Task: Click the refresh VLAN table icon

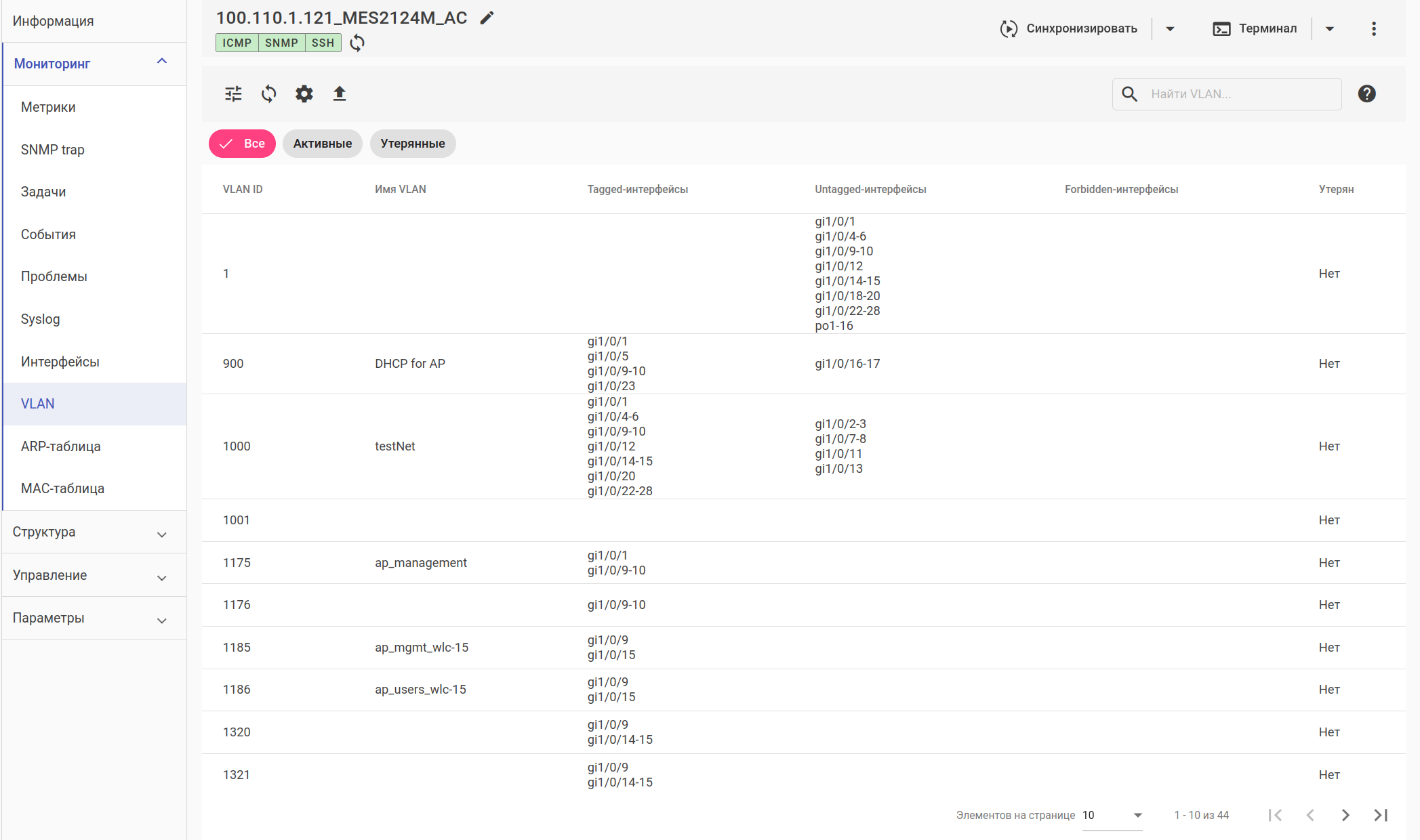Action: (268, 93)
